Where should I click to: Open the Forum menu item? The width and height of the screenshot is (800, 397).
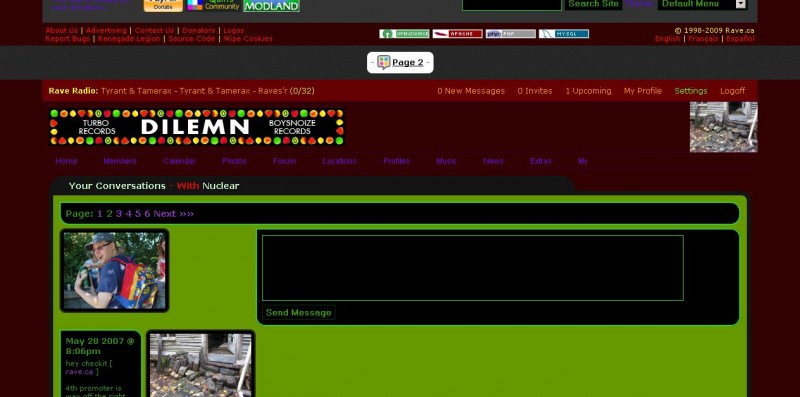point(284,161)
